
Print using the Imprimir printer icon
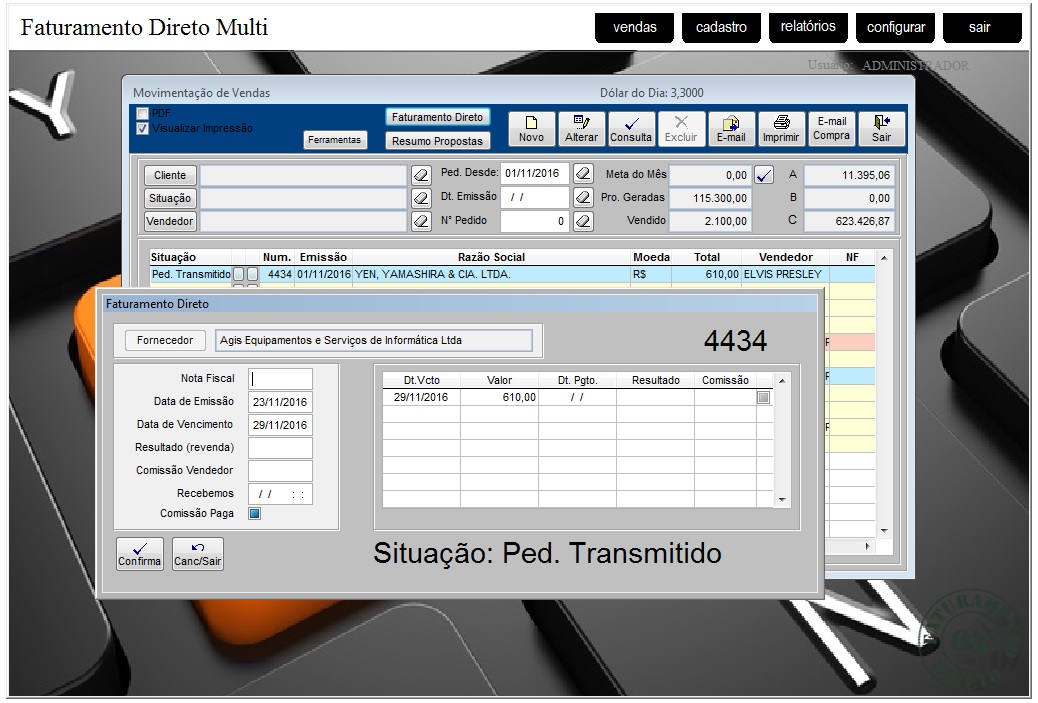coord(781,129)
